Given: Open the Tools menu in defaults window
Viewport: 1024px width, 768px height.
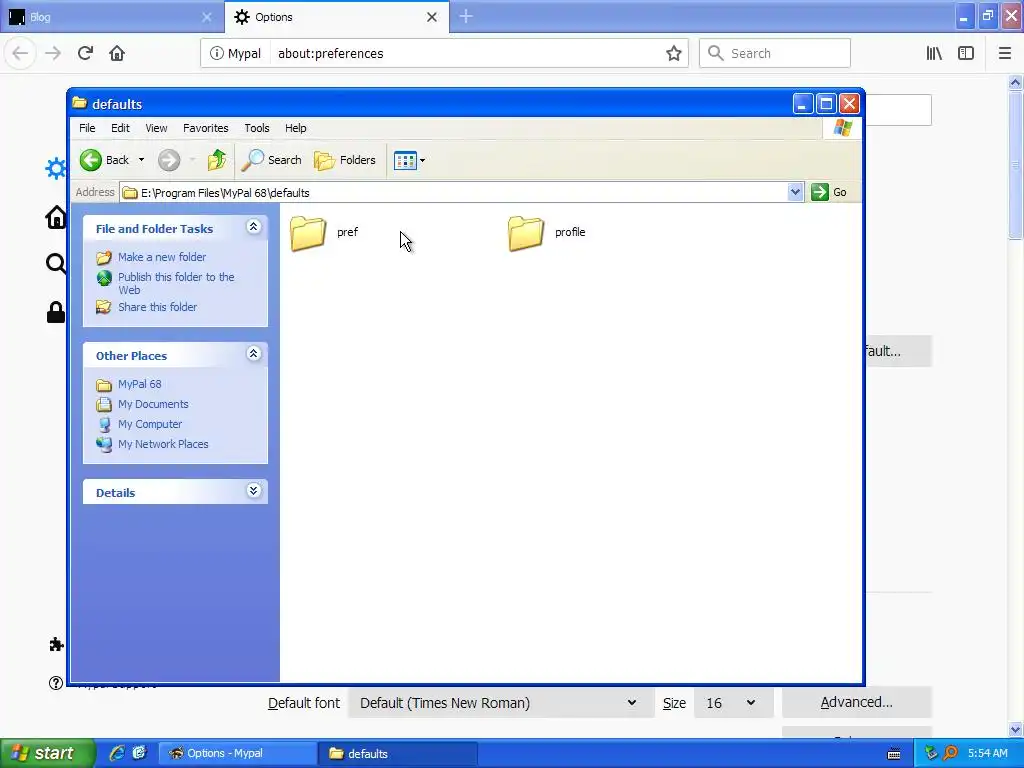Looking at the screenshot, I should 257,128.
